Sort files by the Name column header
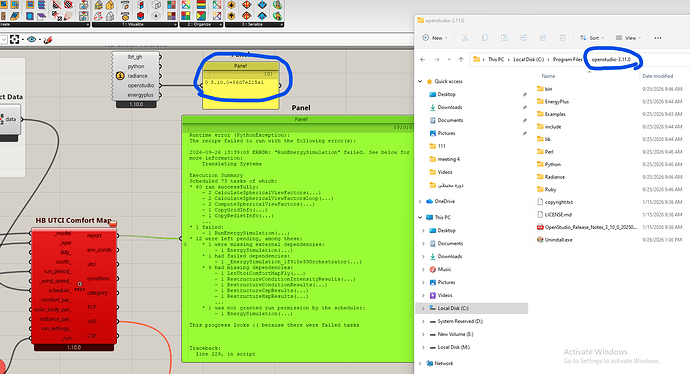The height and width of the screenshot is (374, 690). (x=548, y=76)
